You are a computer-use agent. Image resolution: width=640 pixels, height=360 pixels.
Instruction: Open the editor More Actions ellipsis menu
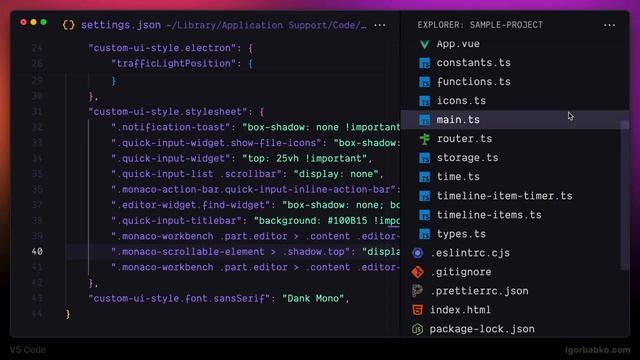click(380, 25)
